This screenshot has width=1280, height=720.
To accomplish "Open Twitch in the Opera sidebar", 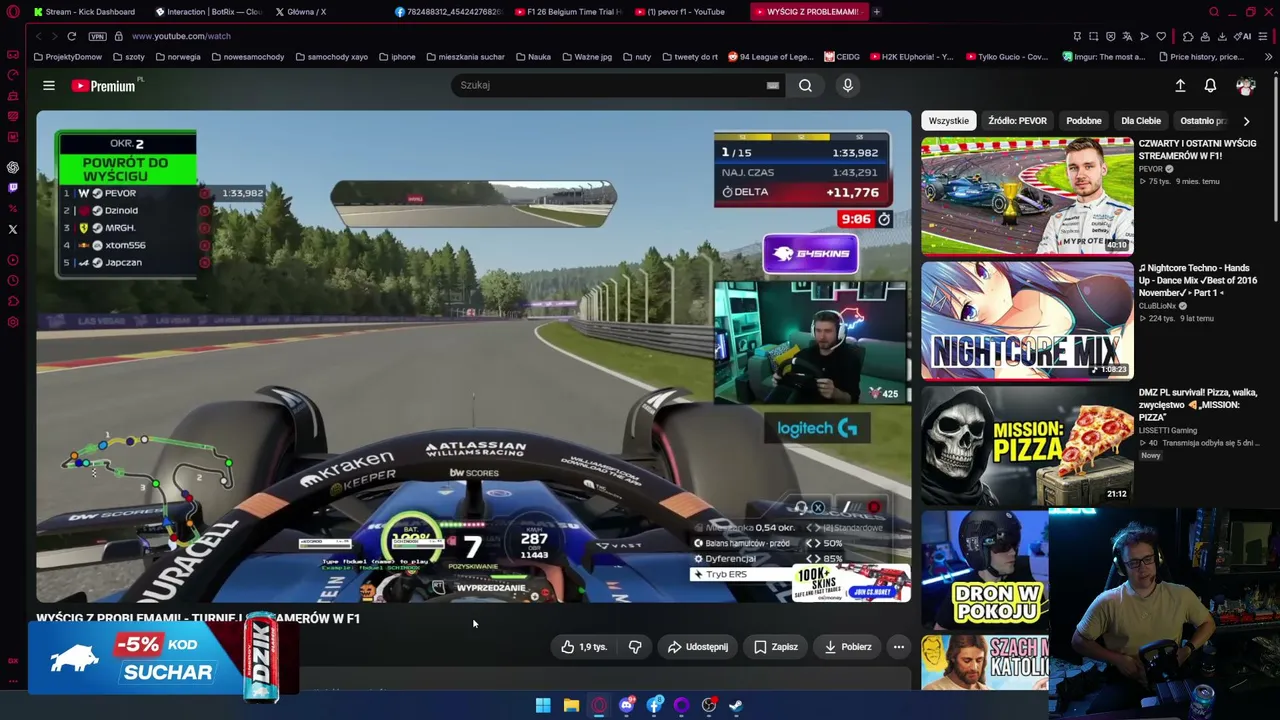I will 13,188.
